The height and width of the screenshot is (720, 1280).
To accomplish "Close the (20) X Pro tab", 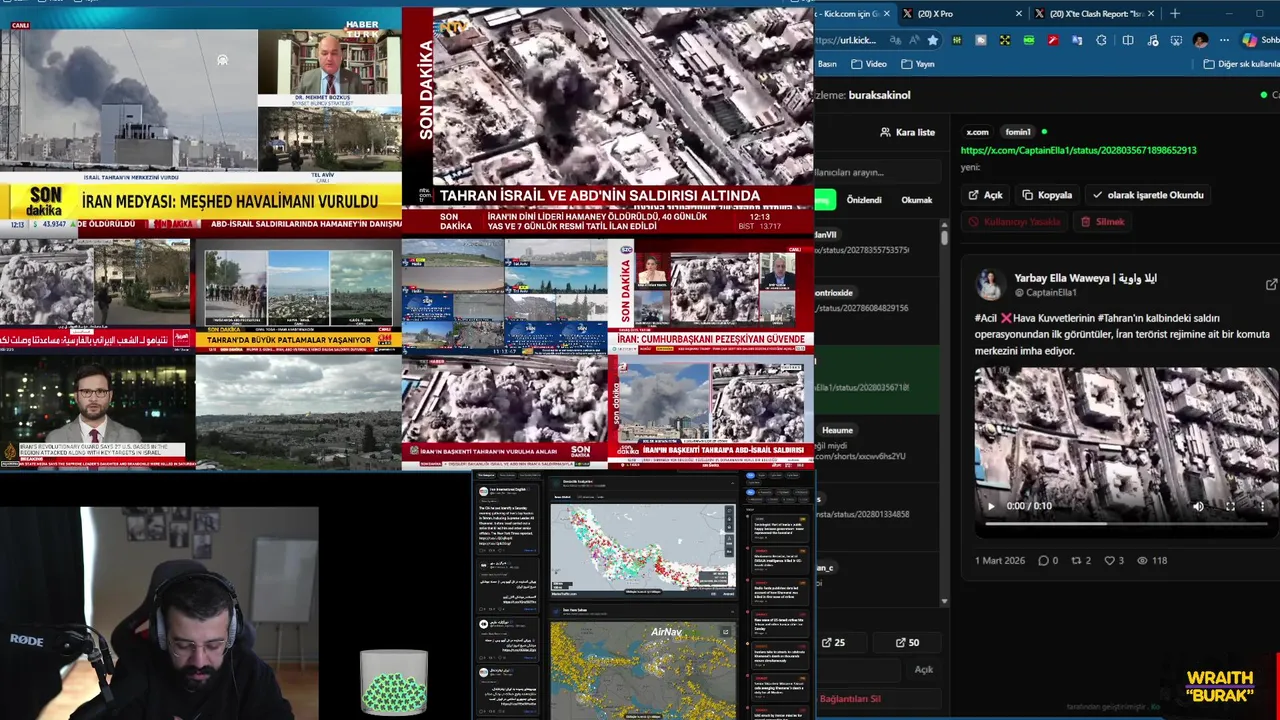I will (1019, 13).
